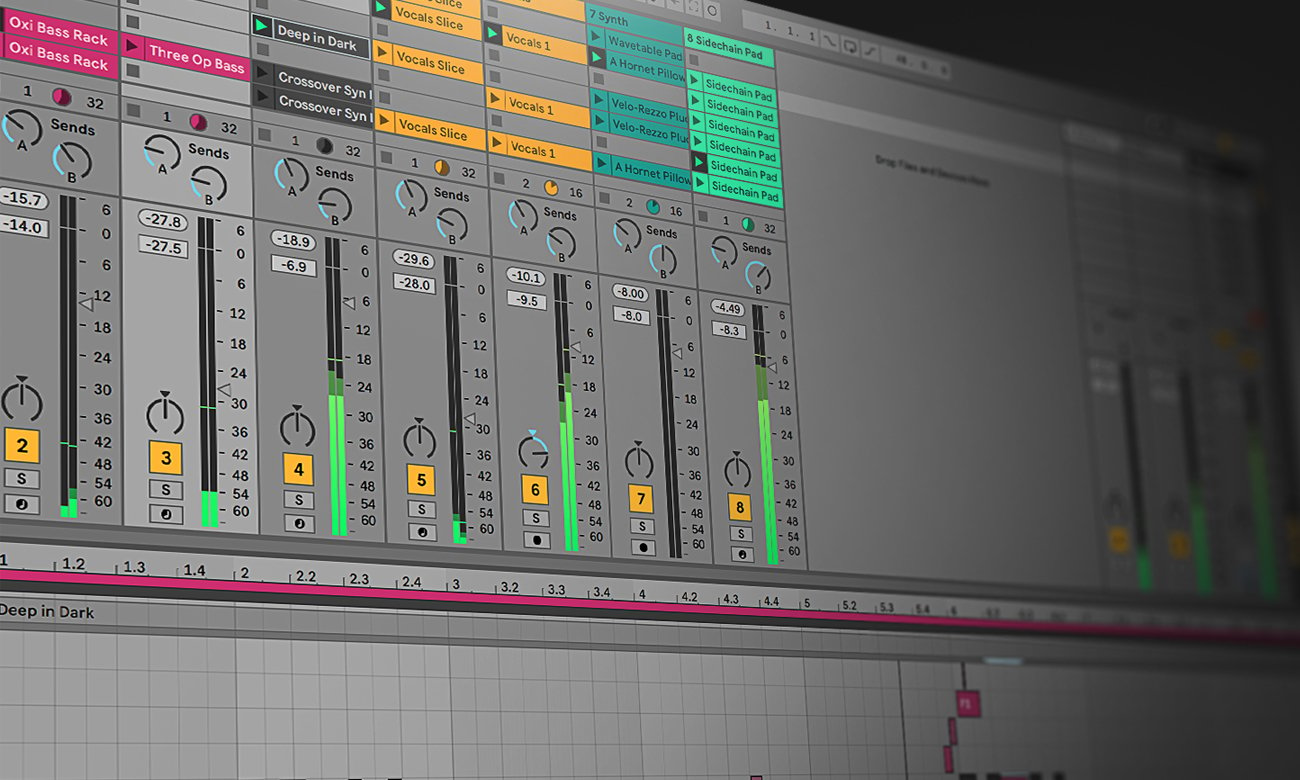Solo track 6
Viewport: 1300px width, 780px height.
[536, 518]
